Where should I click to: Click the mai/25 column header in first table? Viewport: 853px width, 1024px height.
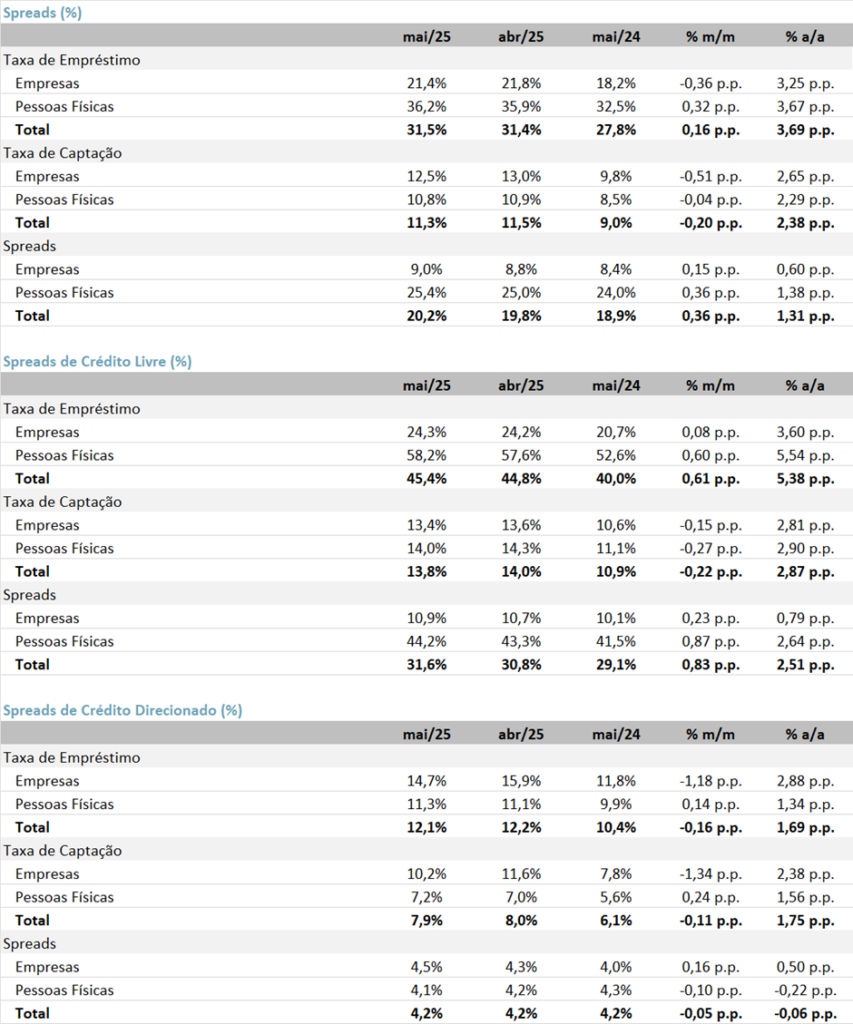pyautogui.click(x=426, y=37)
